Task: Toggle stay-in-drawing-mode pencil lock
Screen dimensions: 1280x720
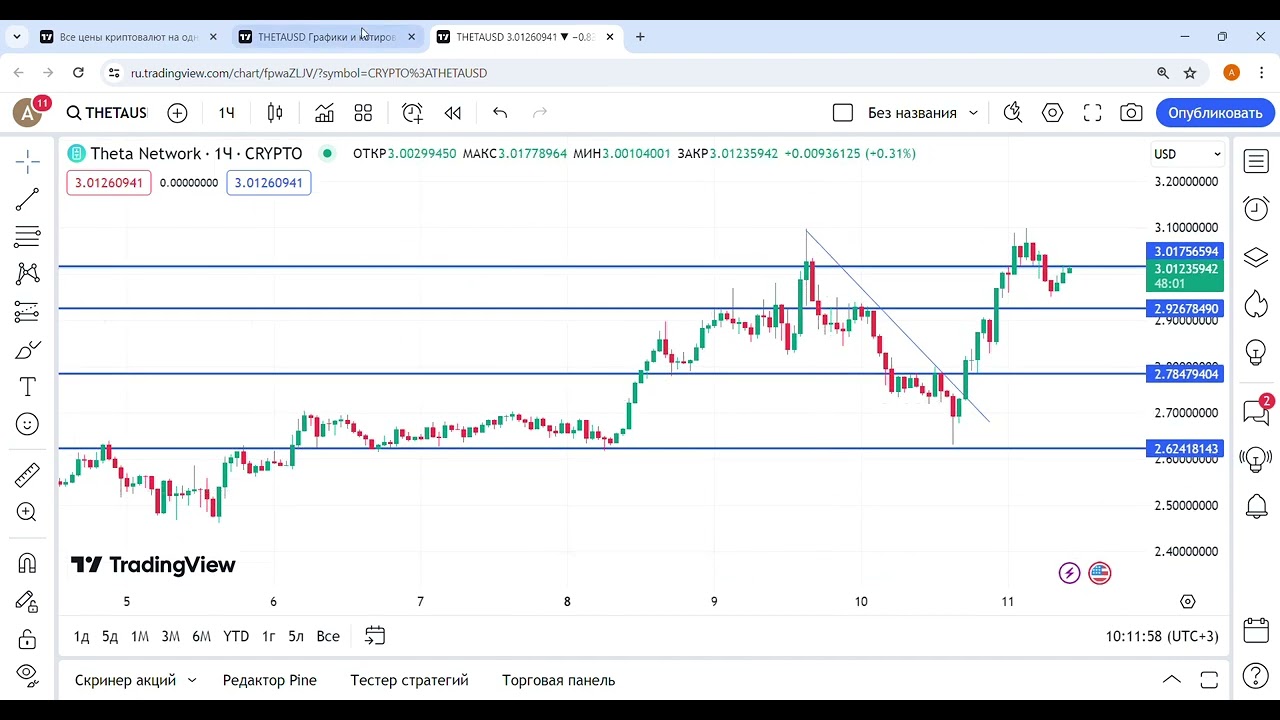Action: (27, 601)
